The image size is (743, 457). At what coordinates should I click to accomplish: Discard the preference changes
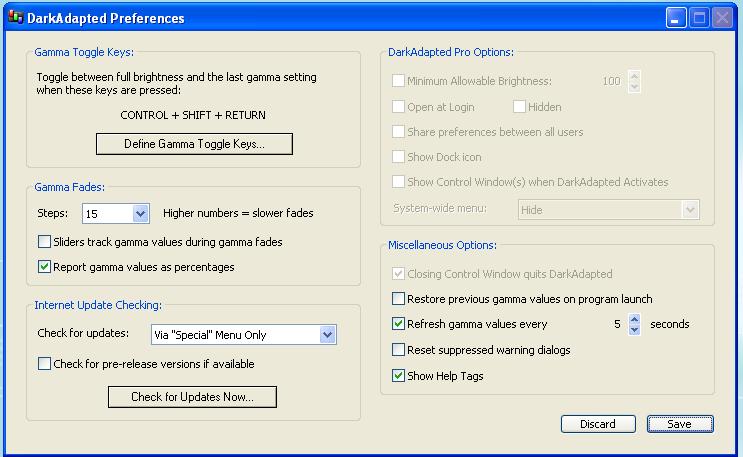point(598,424)
